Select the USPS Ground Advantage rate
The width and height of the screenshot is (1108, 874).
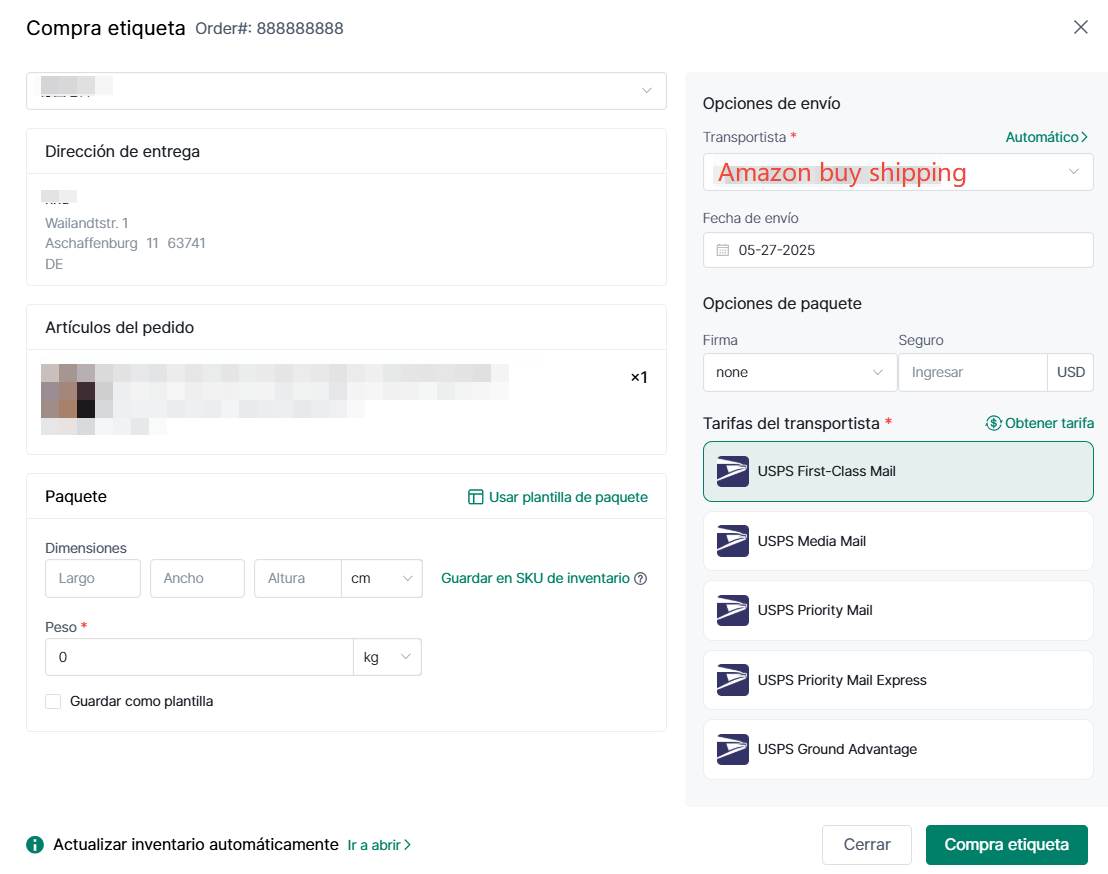(x=898, y=750)
